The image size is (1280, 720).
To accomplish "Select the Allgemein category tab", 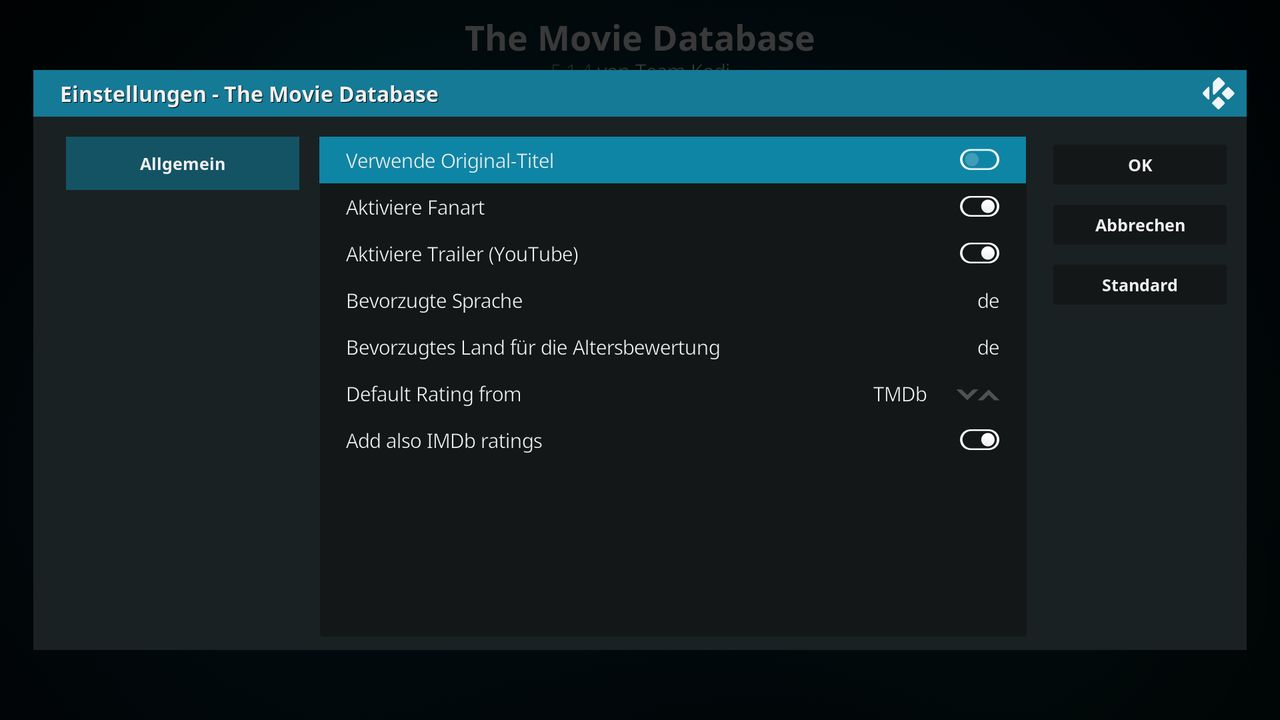I will click(x=182, y=164).
